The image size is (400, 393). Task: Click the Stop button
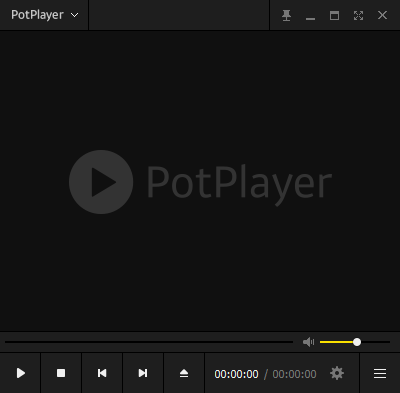pos(61,373)
